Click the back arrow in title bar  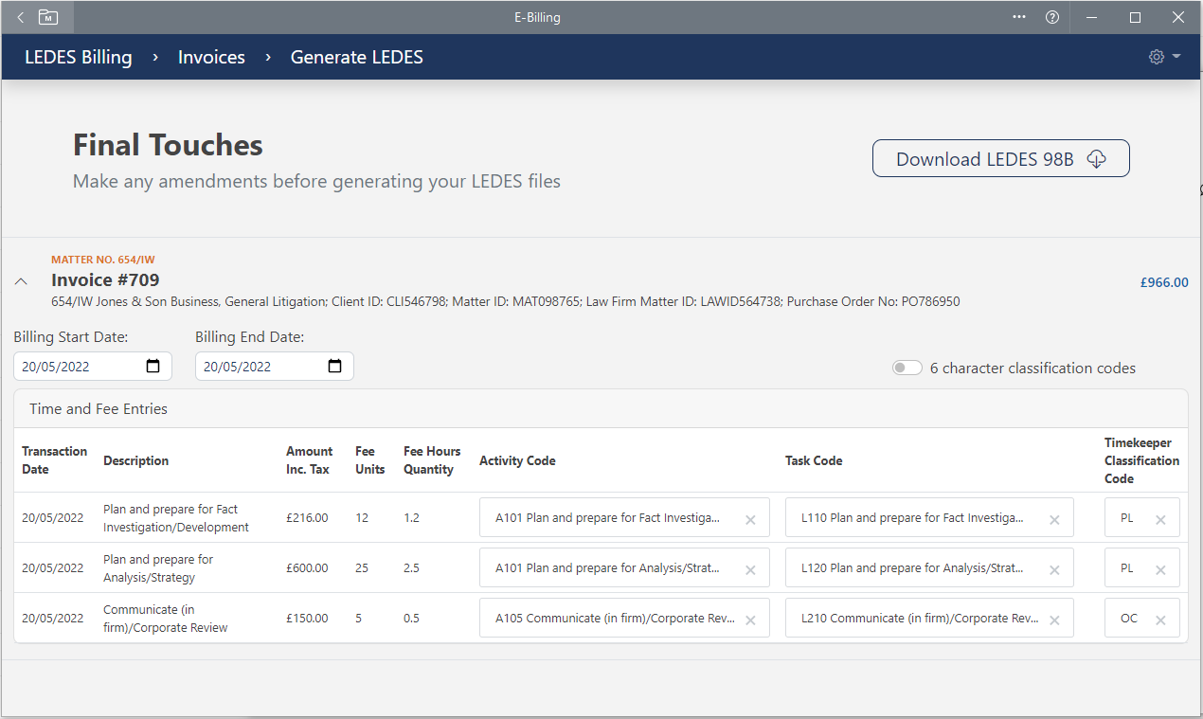(x=21, y=17)
